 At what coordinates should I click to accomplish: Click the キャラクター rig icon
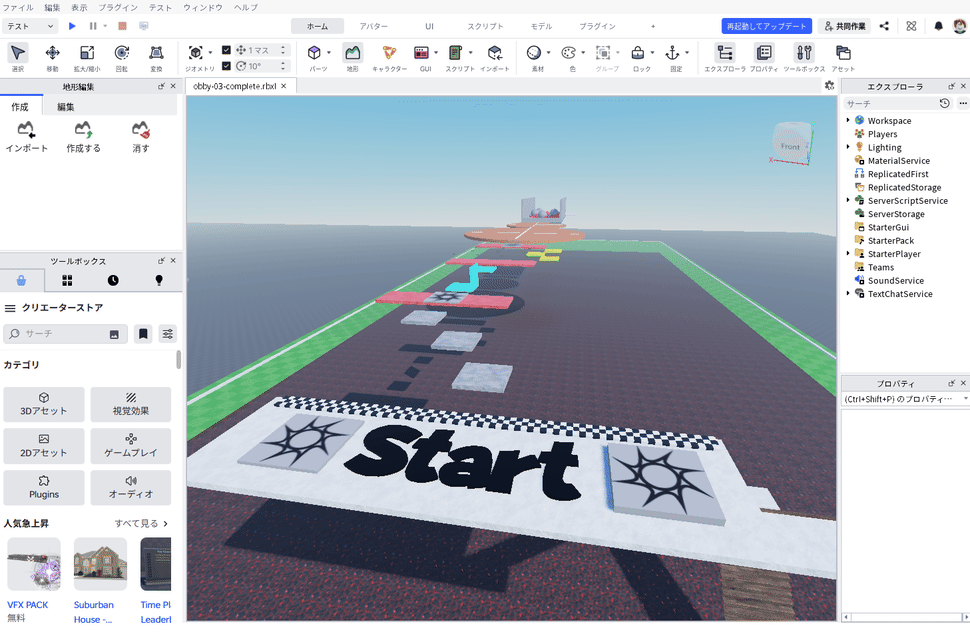click(x=389, y=53)
